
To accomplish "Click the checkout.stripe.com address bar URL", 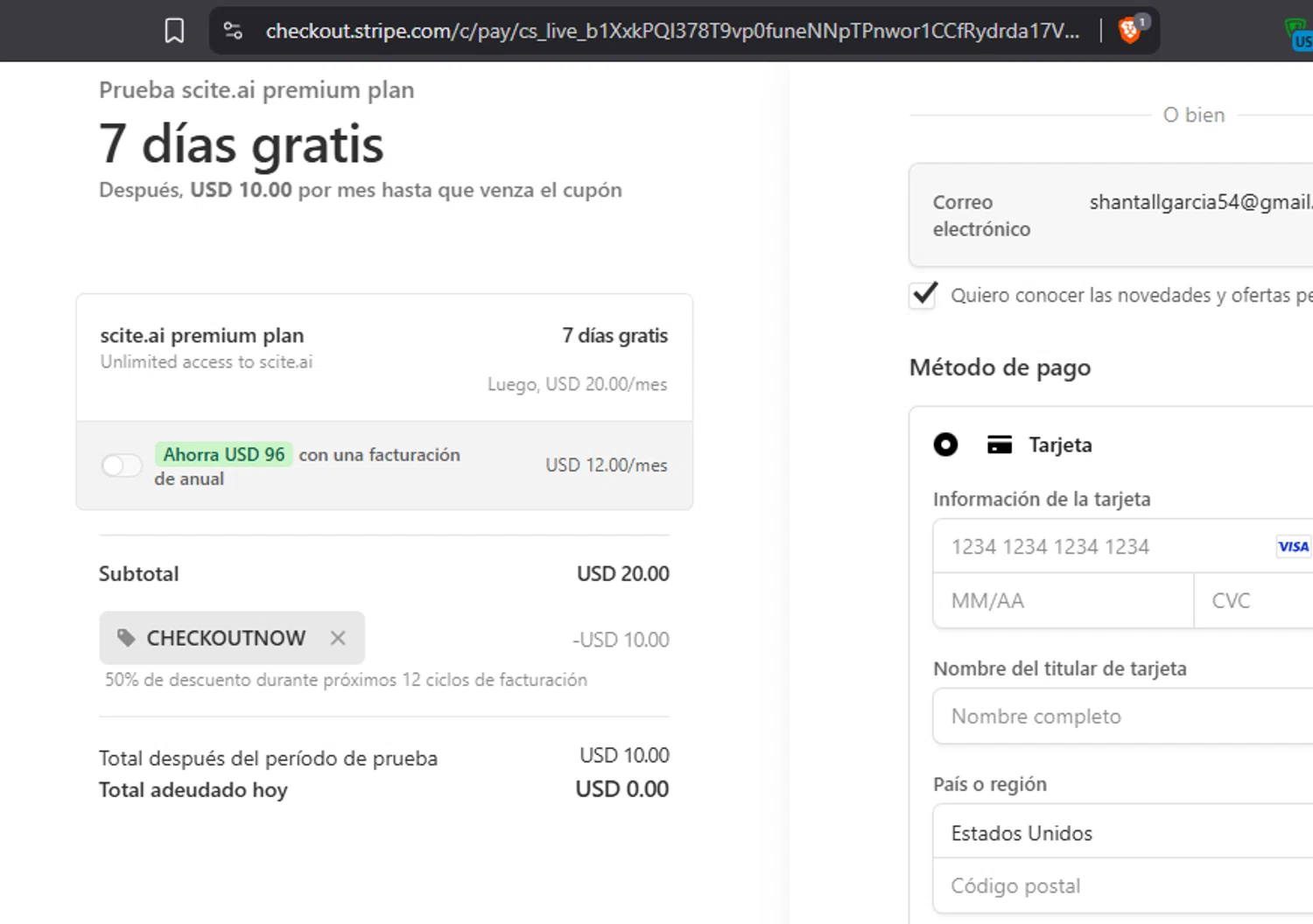I will click(x=672, y=31).
